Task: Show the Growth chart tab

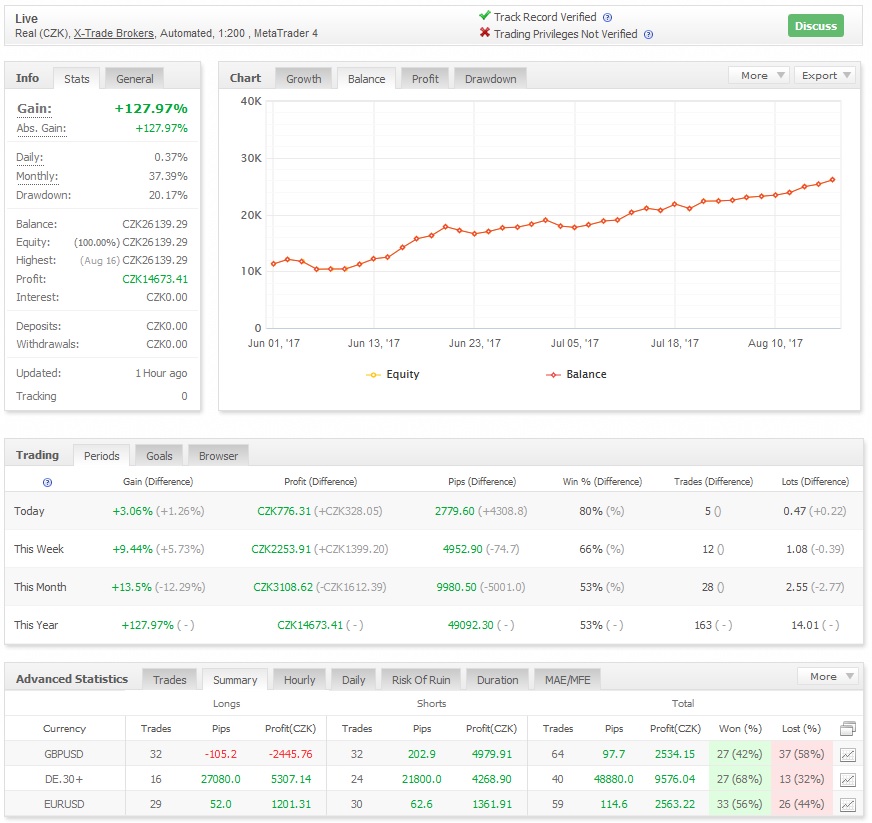Action: pos(304,78)
